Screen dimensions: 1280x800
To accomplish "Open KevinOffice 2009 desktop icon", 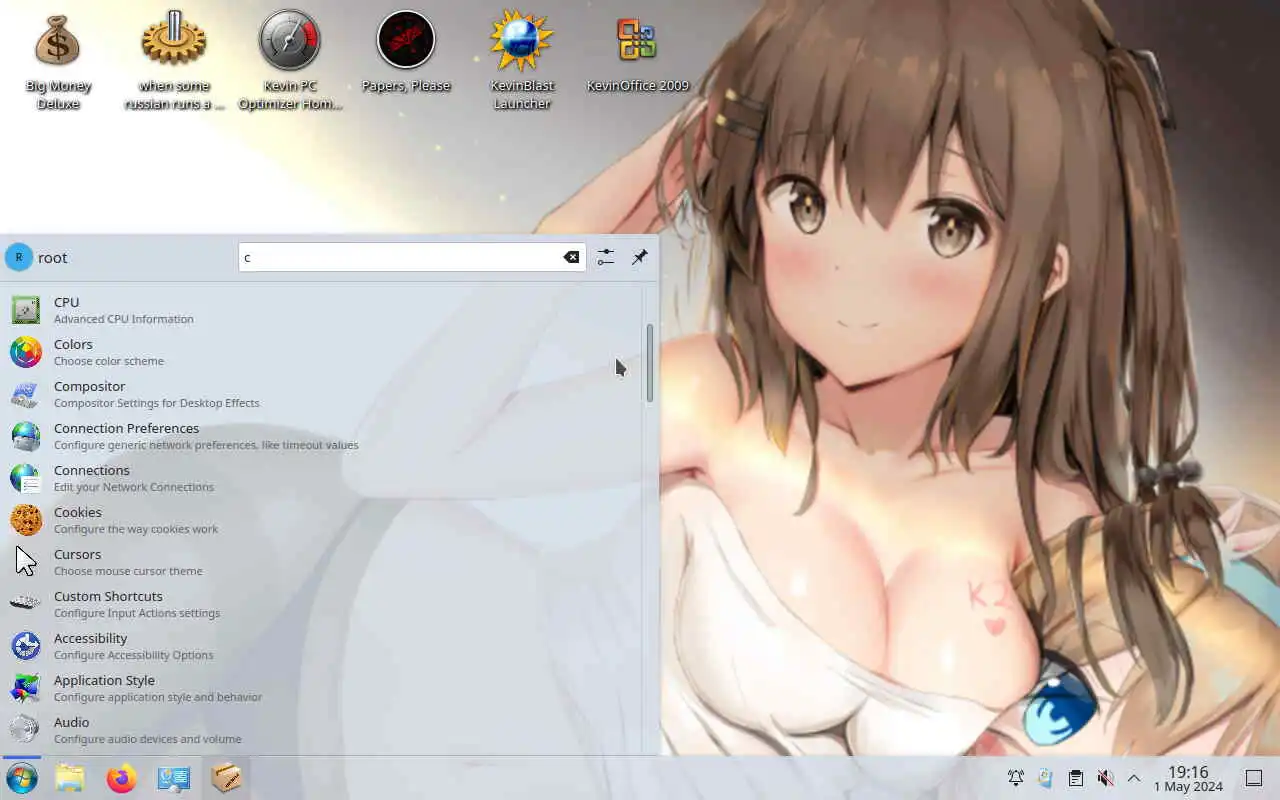I will [x=637, y=52].
